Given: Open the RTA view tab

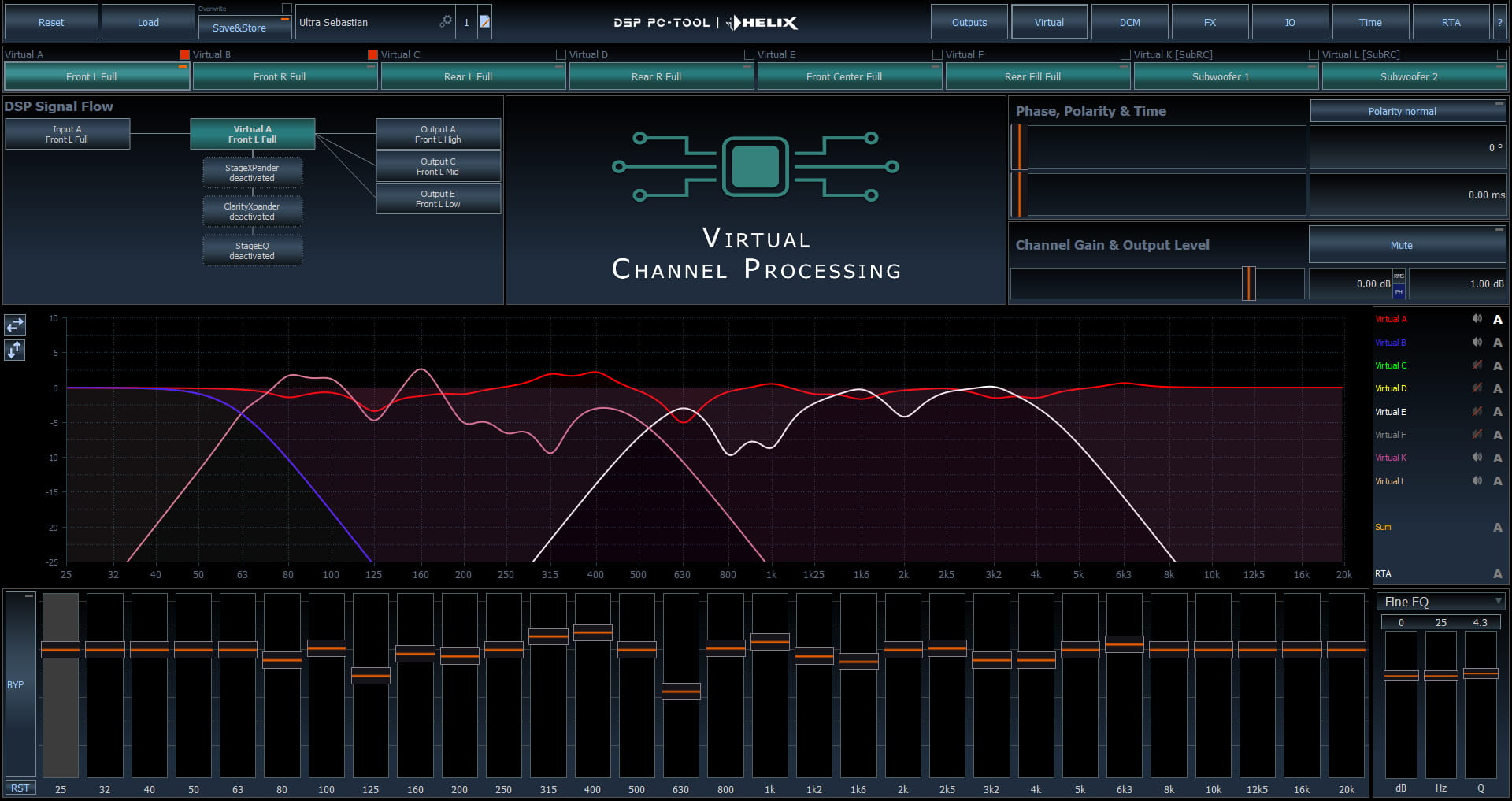Looking at the screenshot, I should 1450,21.
